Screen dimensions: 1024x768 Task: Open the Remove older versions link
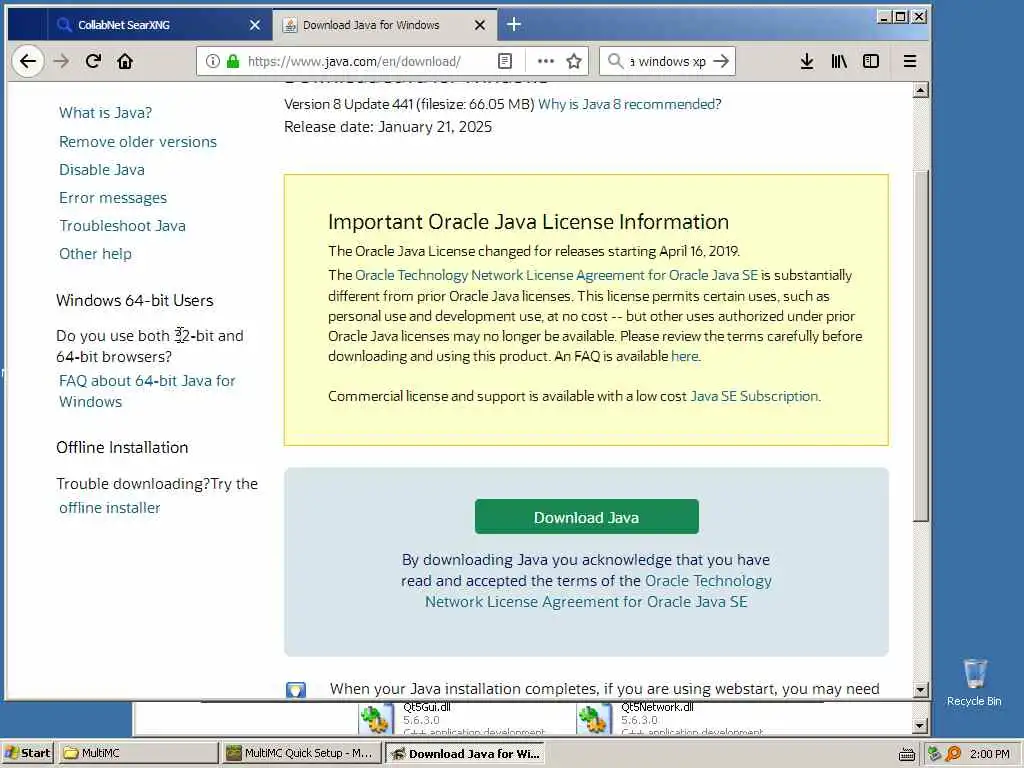pos(138,142)
